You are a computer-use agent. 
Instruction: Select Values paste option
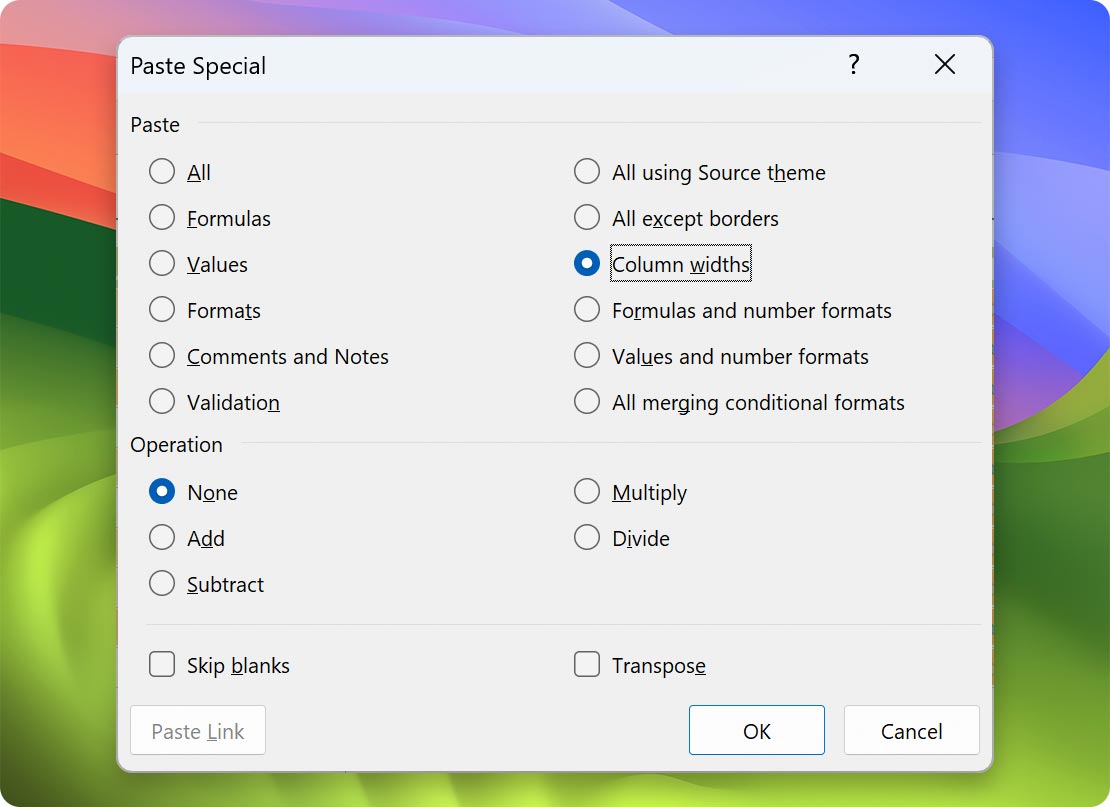pos(162,264)
